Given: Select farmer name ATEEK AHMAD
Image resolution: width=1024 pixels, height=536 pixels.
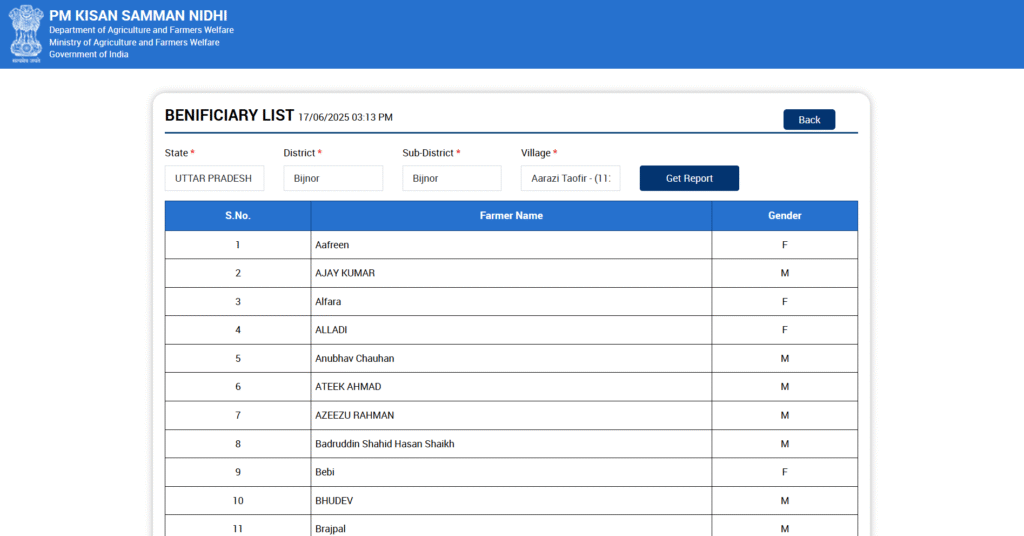Looking at the screenshot, I should 348,386.
